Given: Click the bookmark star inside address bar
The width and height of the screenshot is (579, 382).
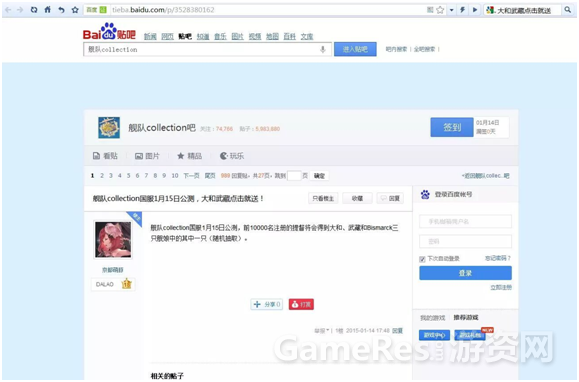Looking at the screenshot, I should (x=440, y=10).
